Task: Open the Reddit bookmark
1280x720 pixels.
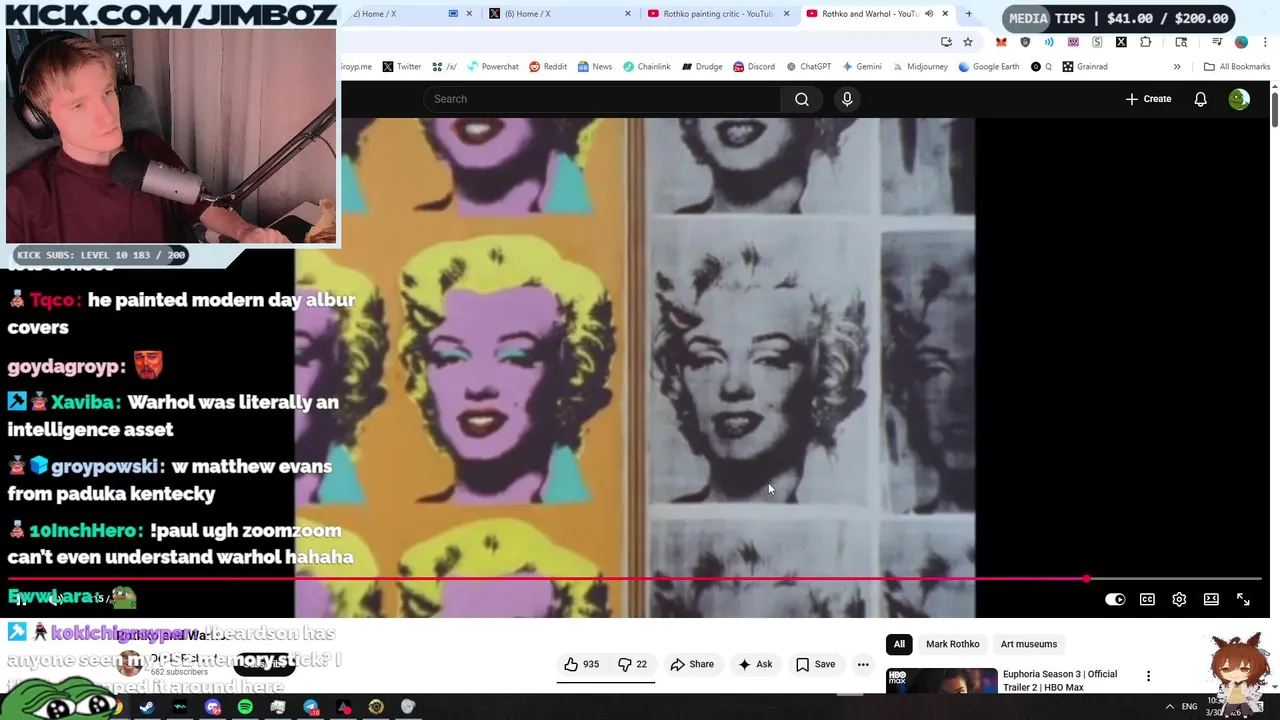Action: (x=547, y=67)
